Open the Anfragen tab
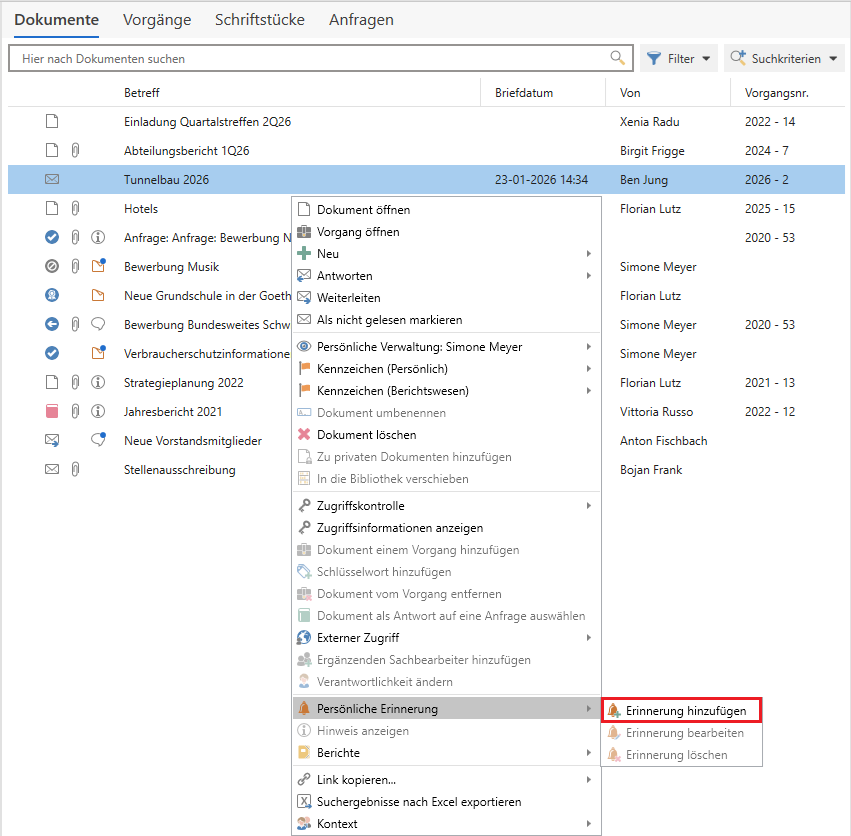 click(361, 20)
